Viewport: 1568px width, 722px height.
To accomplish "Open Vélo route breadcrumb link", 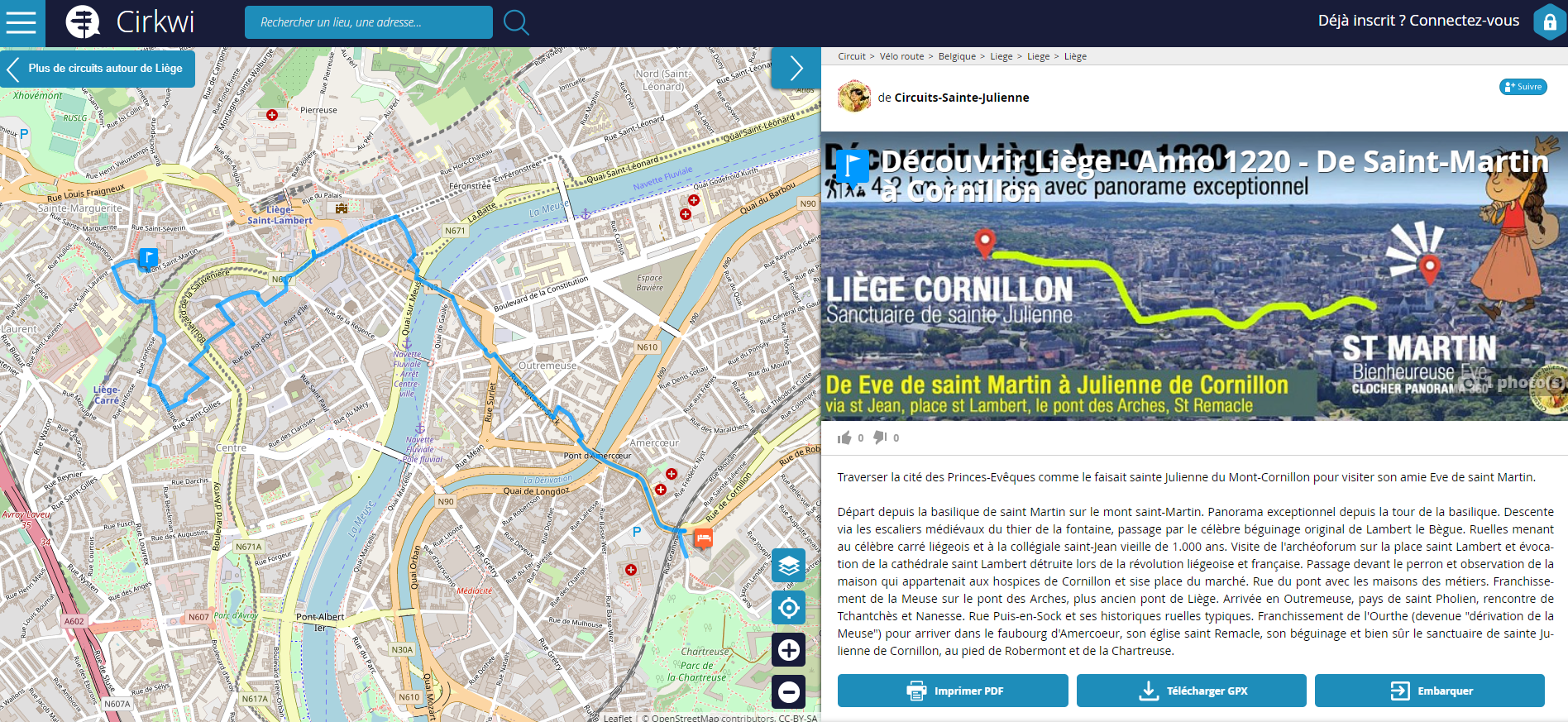I will (x=901, y=56).
